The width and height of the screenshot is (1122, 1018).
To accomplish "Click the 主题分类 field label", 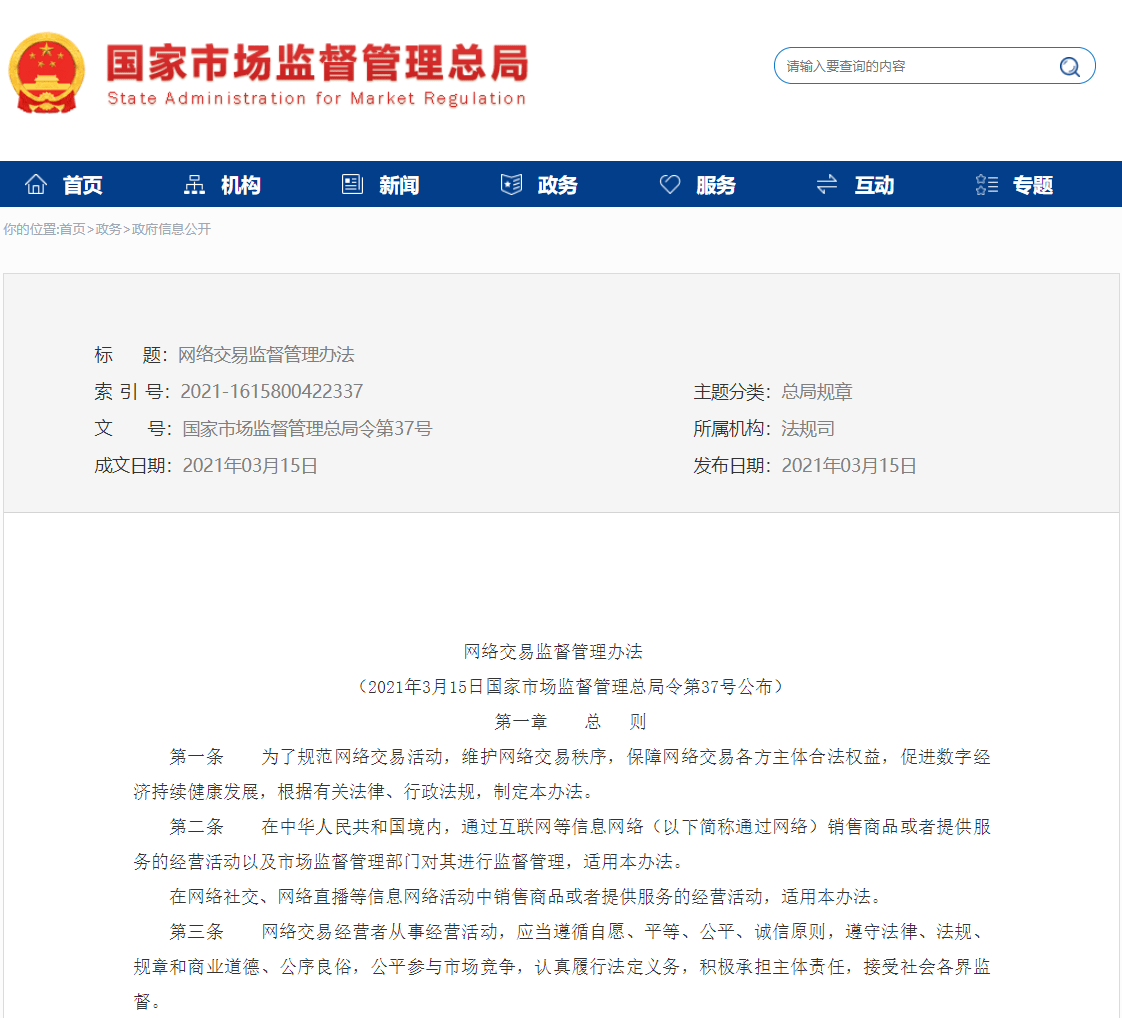I will 732,392.
